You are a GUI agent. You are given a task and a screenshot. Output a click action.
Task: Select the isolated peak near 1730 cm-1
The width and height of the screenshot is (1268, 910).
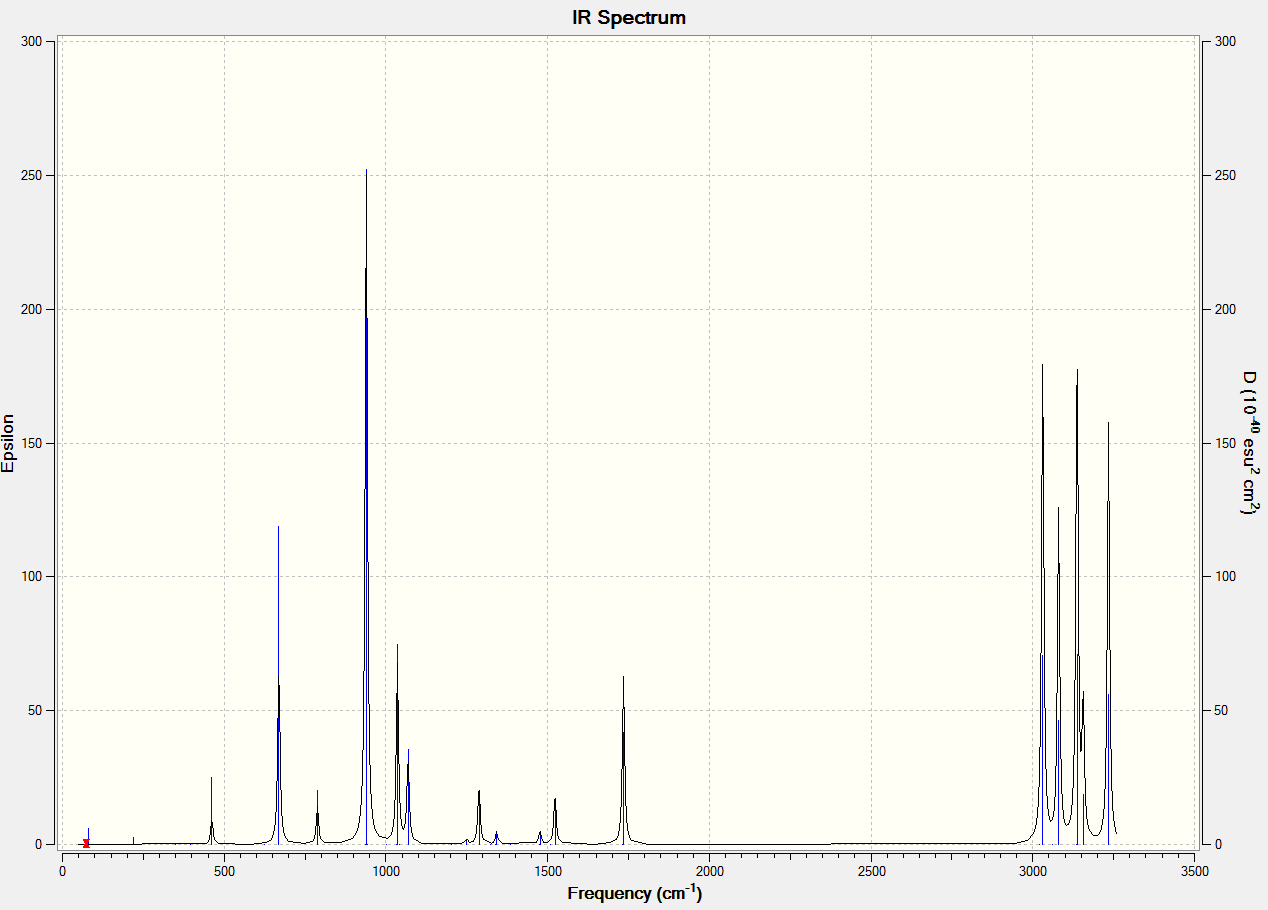623,760
